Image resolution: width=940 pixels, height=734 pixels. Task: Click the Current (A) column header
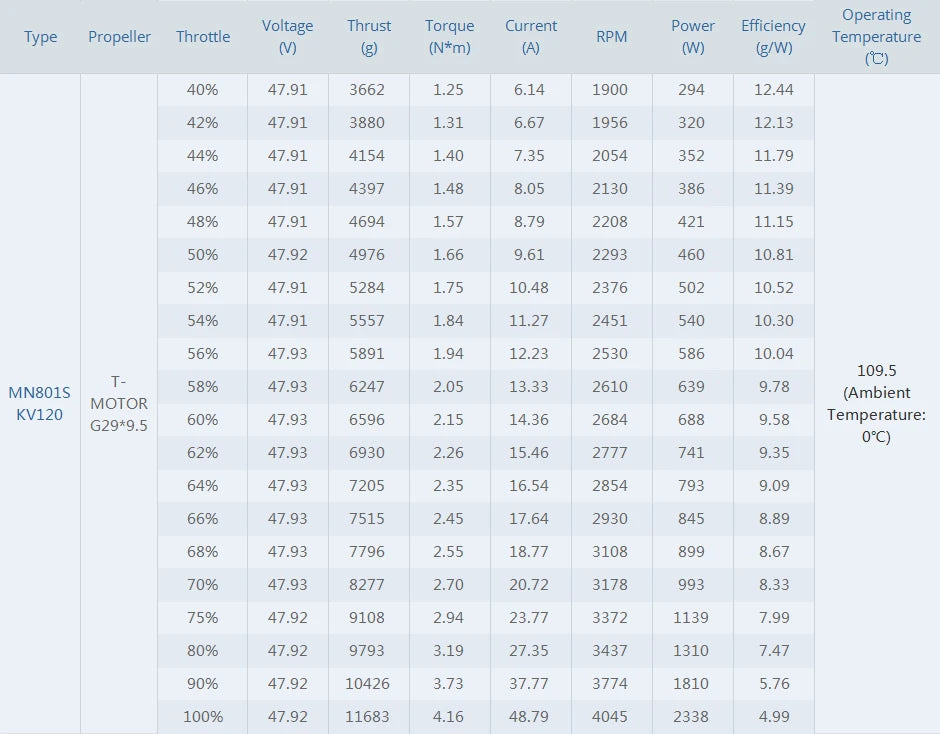pos(531,37)
